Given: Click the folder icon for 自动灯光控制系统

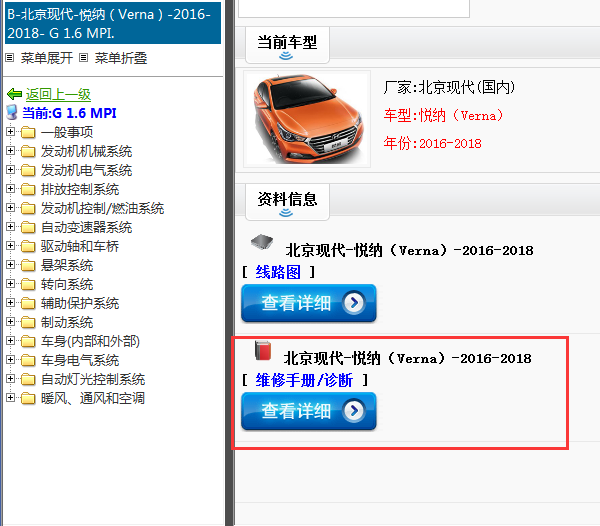Looking at the screenshot, I should coord(28,379).
